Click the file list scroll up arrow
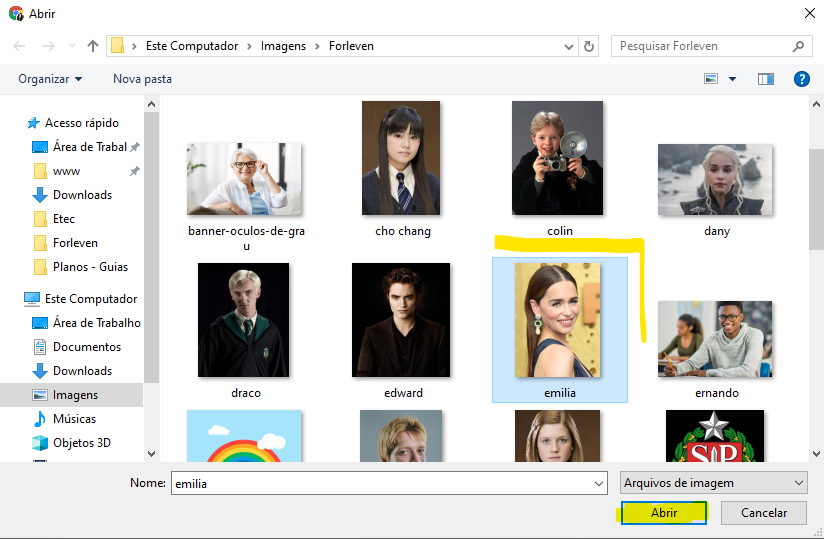The image size is (824, 539). 816,104
